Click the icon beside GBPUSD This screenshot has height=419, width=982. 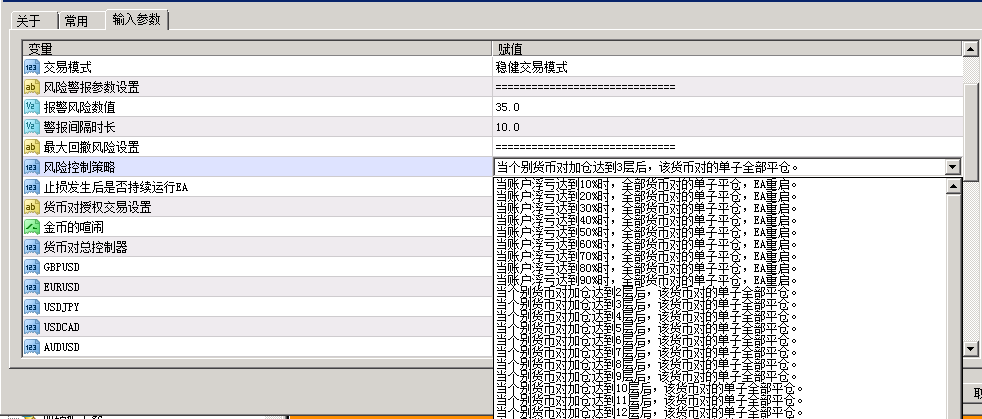32,267
